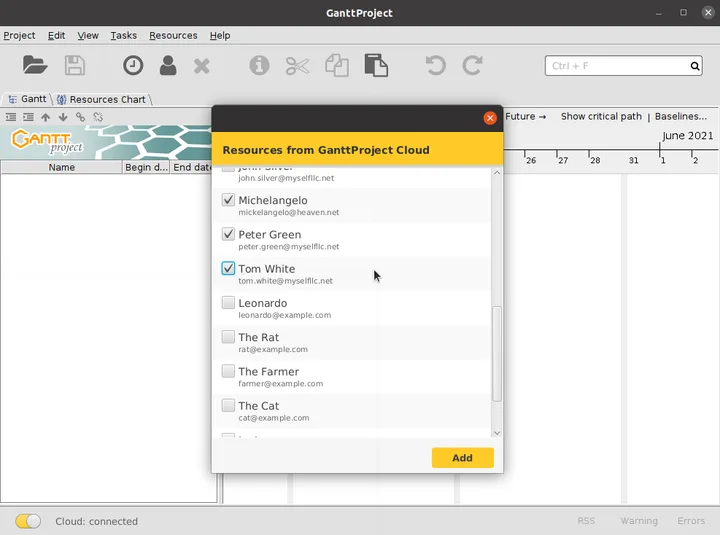
Task: Open the View menu
Action: point(88,35)
